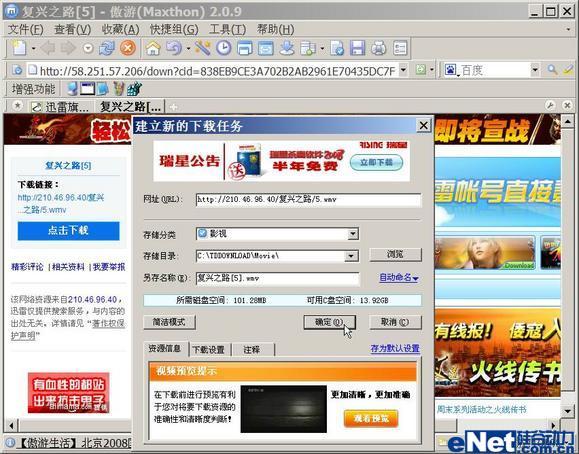Image resolution: width=579 pixels, height=454 pixels.
Task: Expand the address bar URL dropdown
Action: click(404, 69)
